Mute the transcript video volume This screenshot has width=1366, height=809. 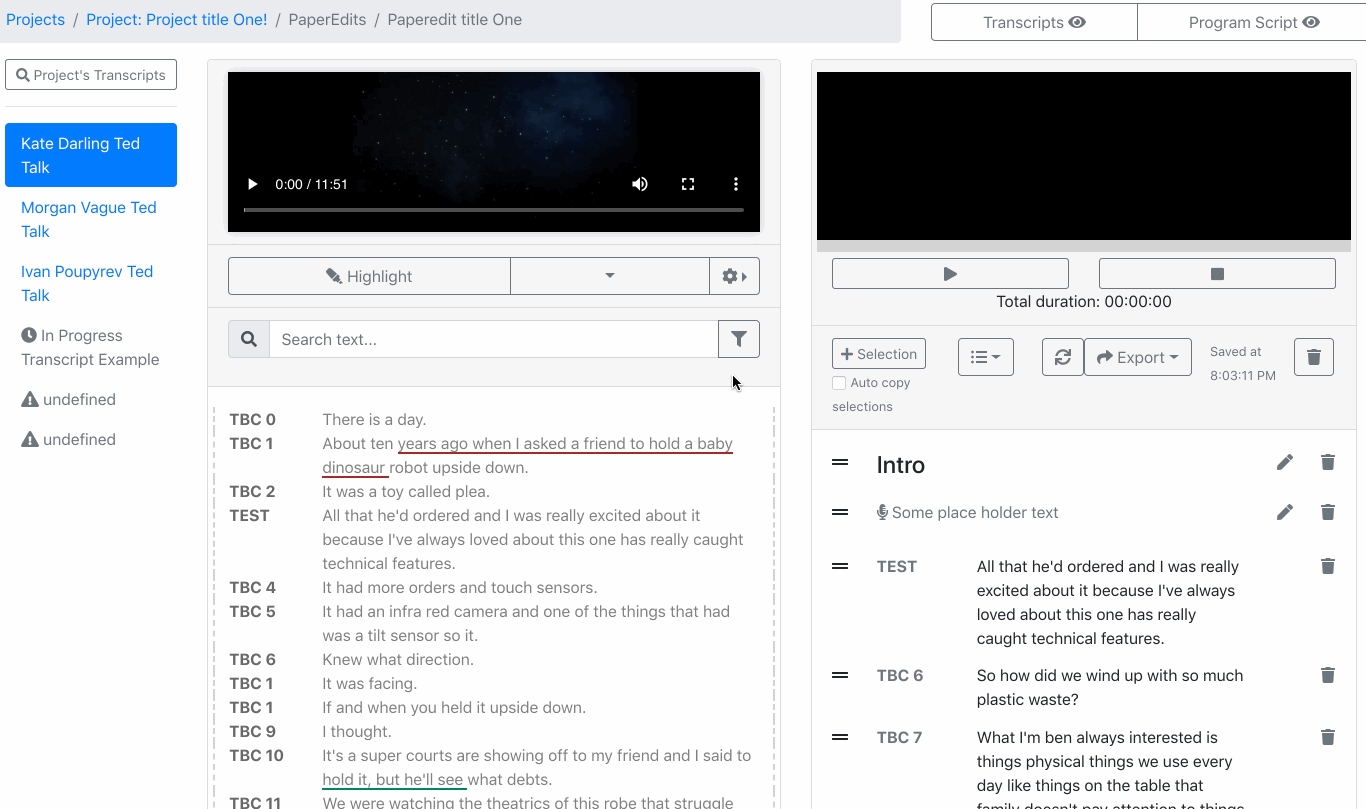click(x=640, y=184)
